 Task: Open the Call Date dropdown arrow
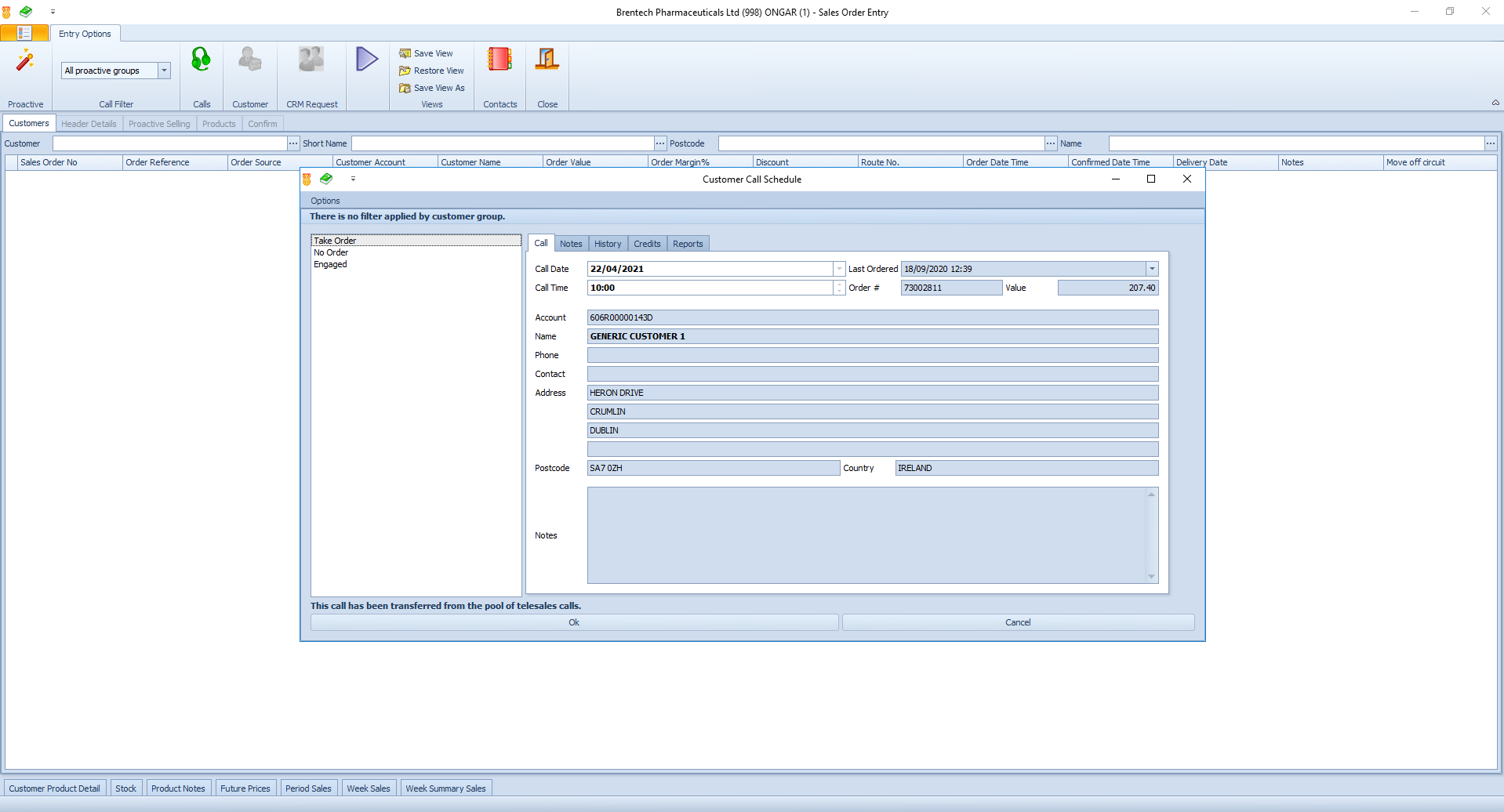click(839, 269)
